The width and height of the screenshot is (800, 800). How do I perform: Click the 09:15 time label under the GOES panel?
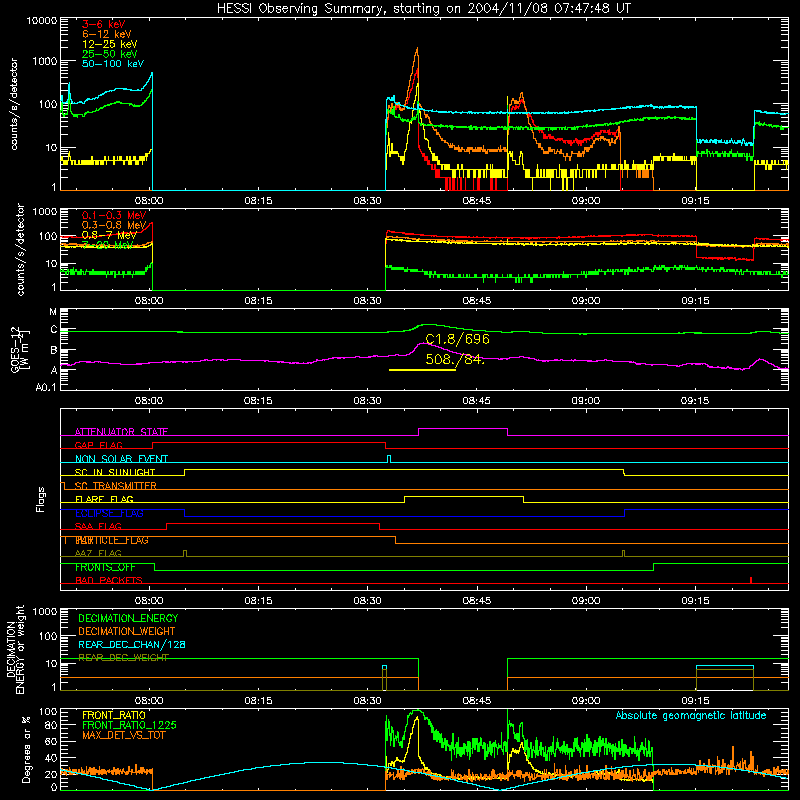tap(695, 401)
